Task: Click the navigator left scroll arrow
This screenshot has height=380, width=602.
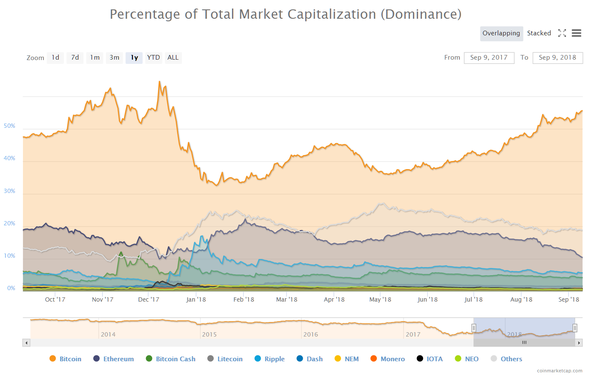Action: click(x=26, y=343)
